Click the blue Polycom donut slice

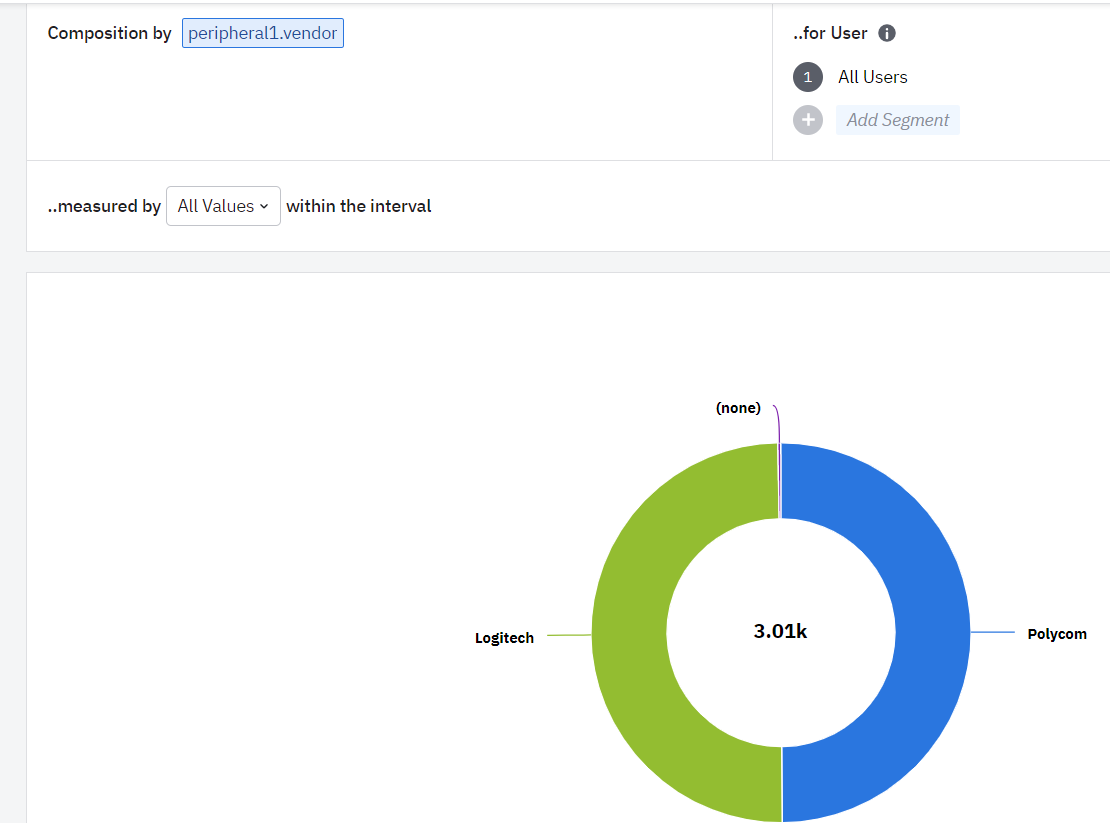coord(932,632)
